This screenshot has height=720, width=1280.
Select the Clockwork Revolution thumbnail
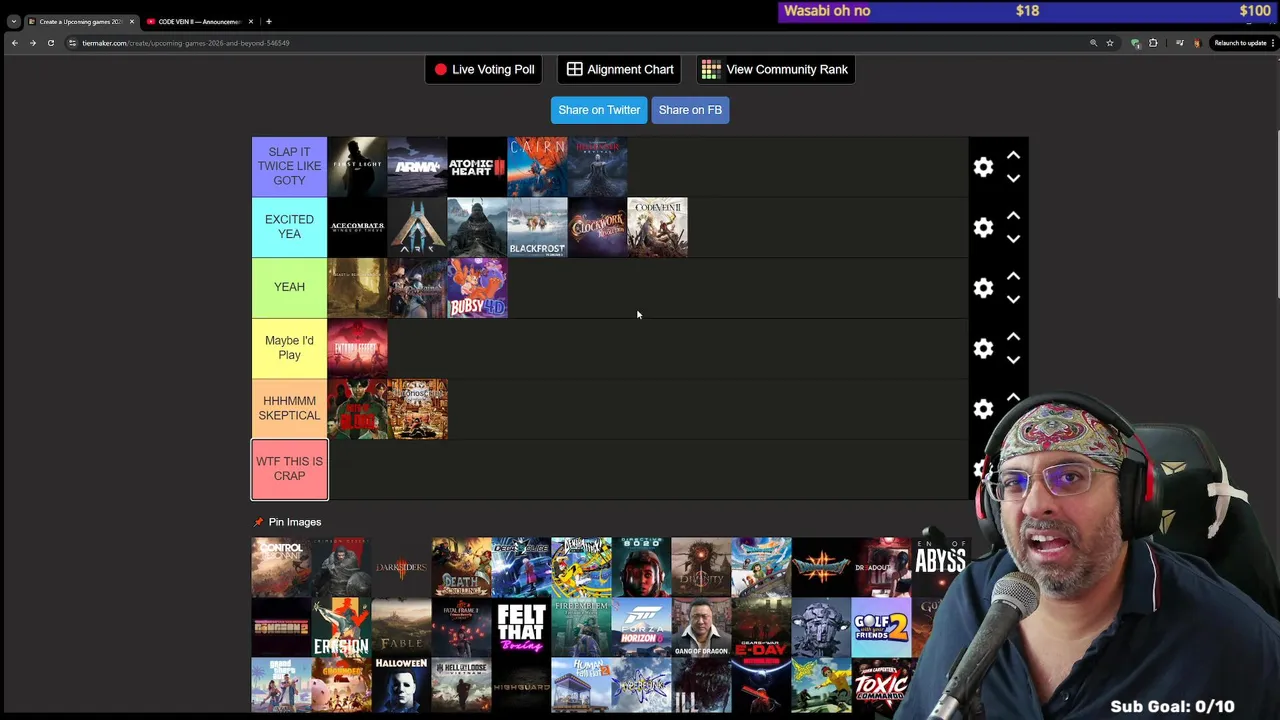[597, 227]
